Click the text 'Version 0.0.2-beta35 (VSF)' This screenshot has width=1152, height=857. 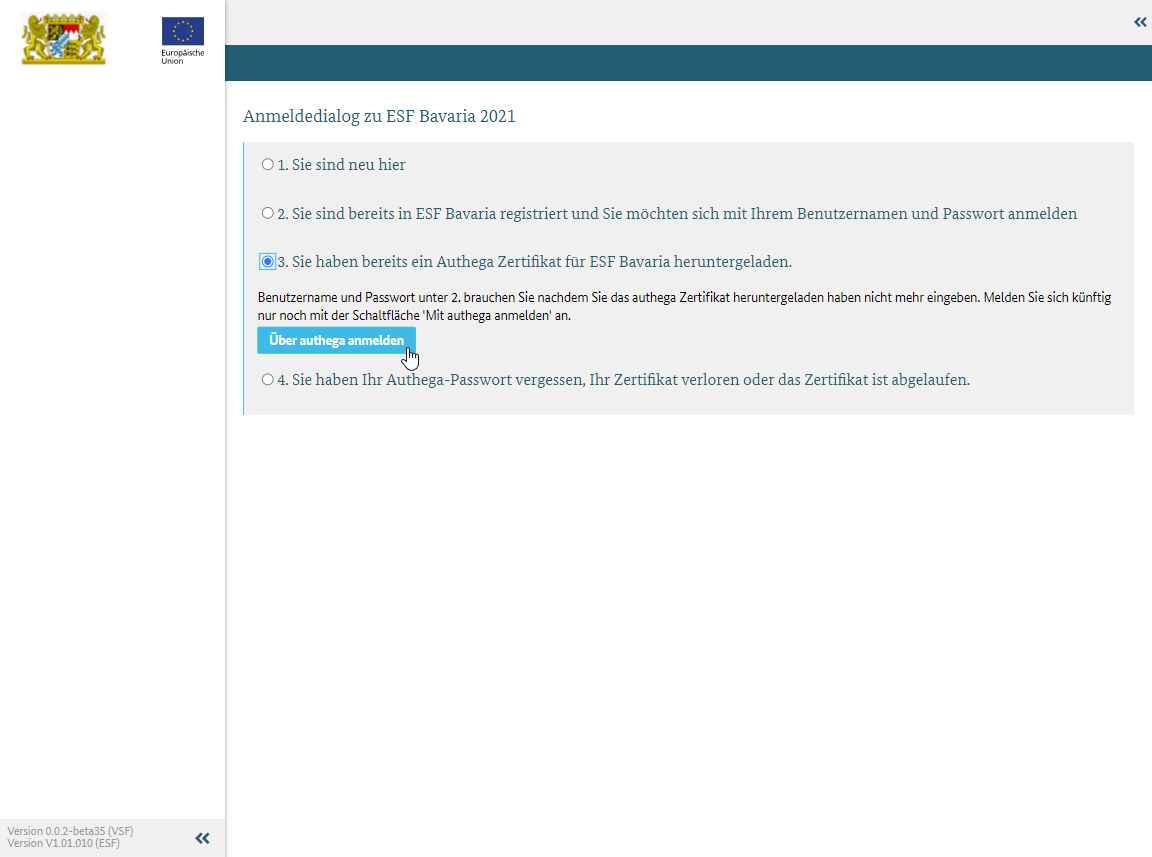(x=71, y=831)
